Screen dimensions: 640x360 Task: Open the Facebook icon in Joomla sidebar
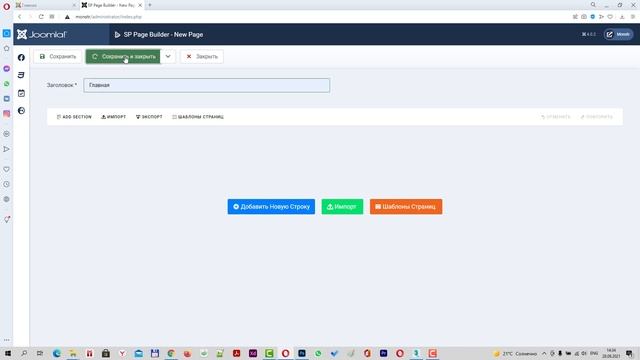point(21,58)
